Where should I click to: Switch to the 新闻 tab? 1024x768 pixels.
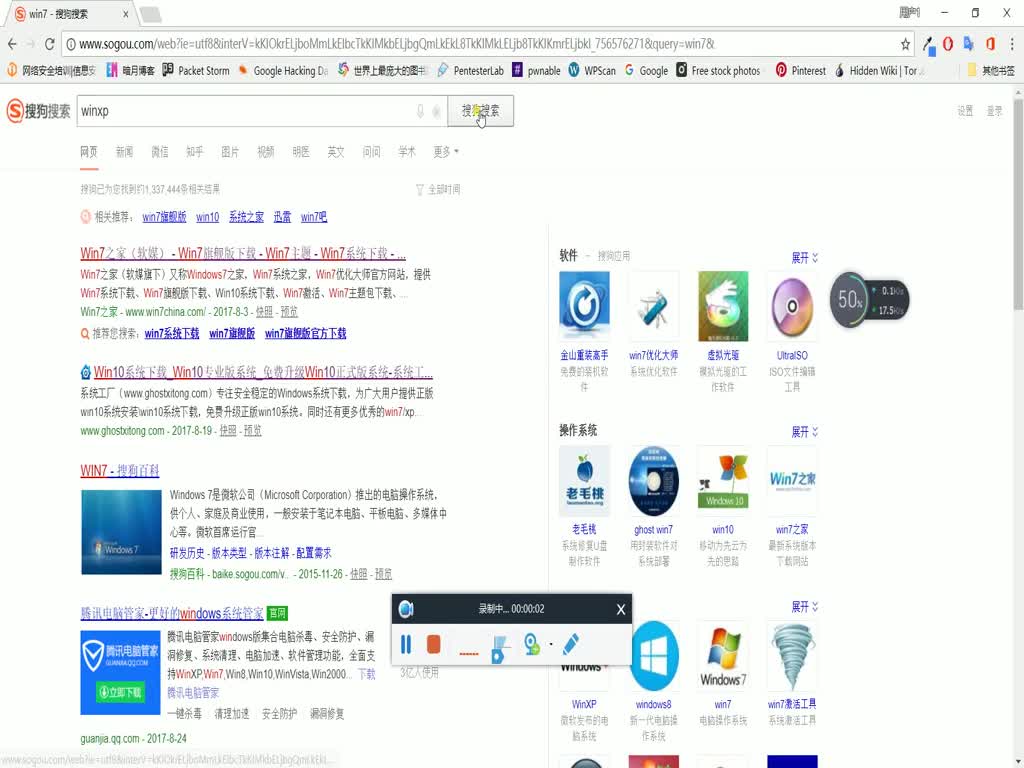click(x=124, y=152)
